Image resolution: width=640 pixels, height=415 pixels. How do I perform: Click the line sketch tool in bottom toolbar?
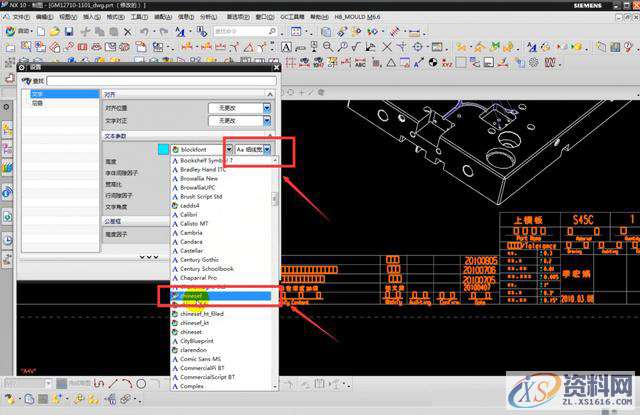pos(112,383)
